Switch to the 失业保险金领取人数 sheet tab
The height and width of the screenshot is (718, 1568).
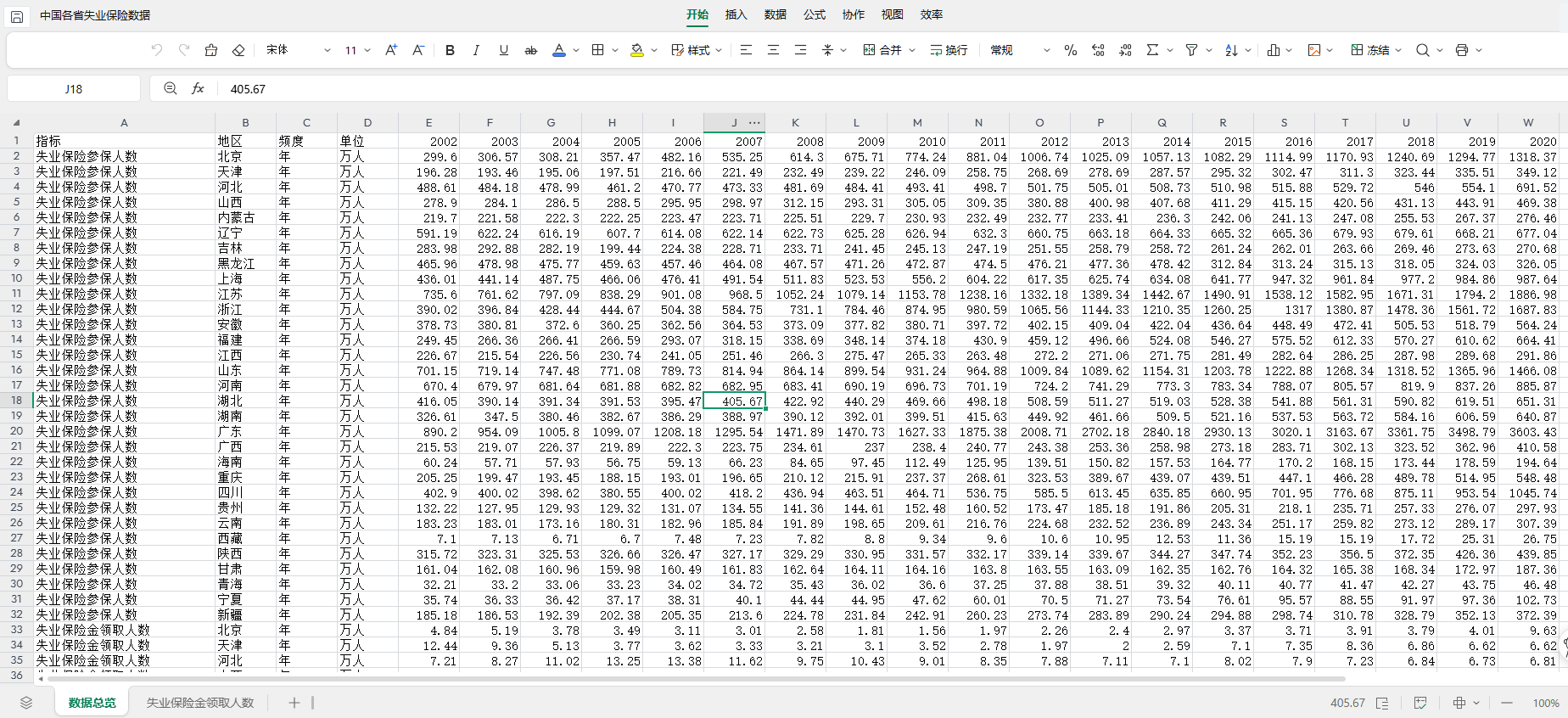click(200, 703)
